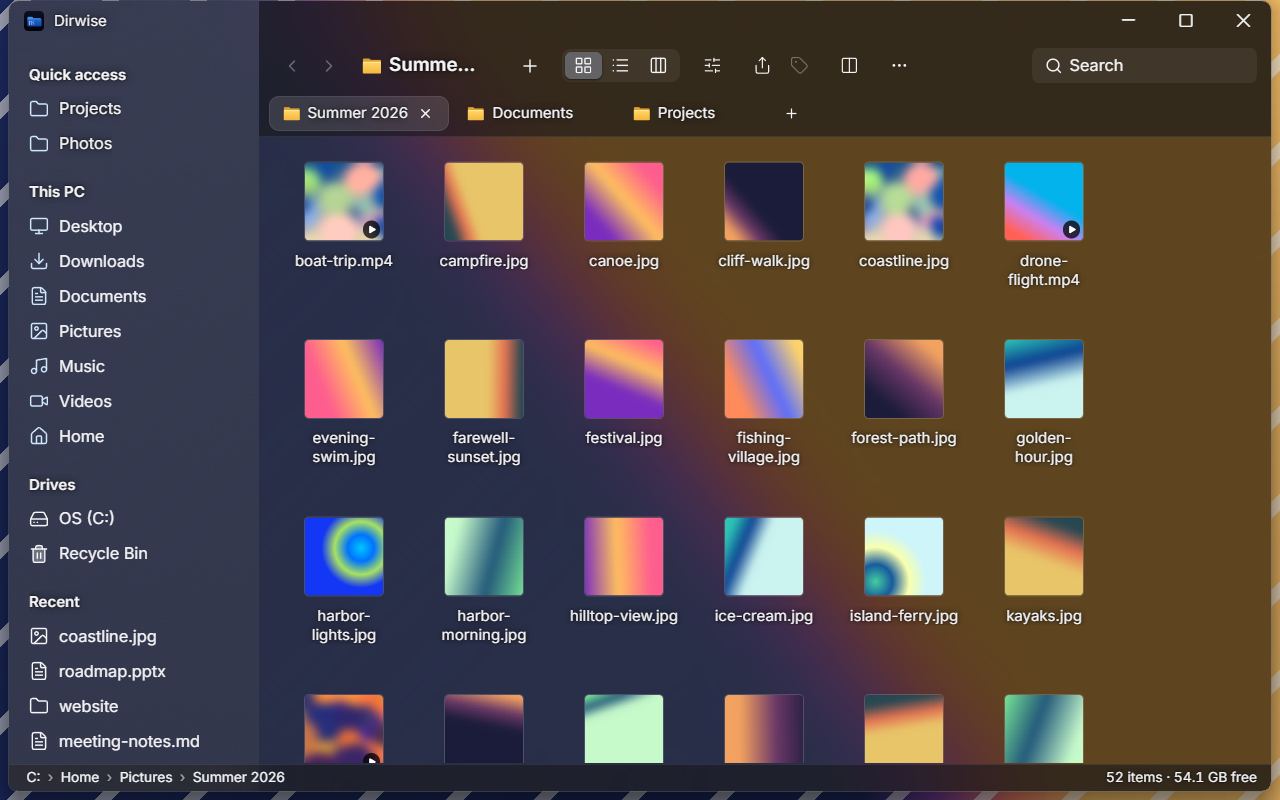The width and height of the screenshot is (1280, 800).
Task: Open the view options sliders icon
Action: 712,66
